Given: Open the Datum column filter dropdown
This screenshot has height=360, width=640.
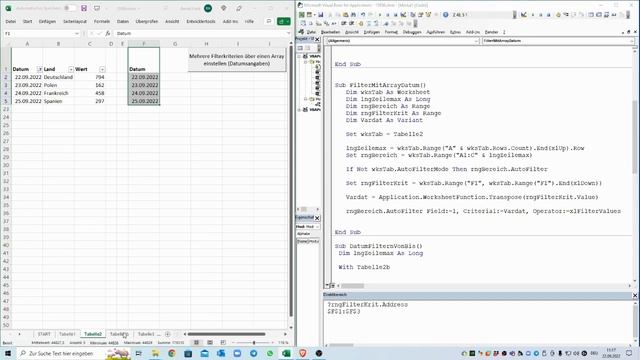Looking at the screenshot, I should 40,69.
